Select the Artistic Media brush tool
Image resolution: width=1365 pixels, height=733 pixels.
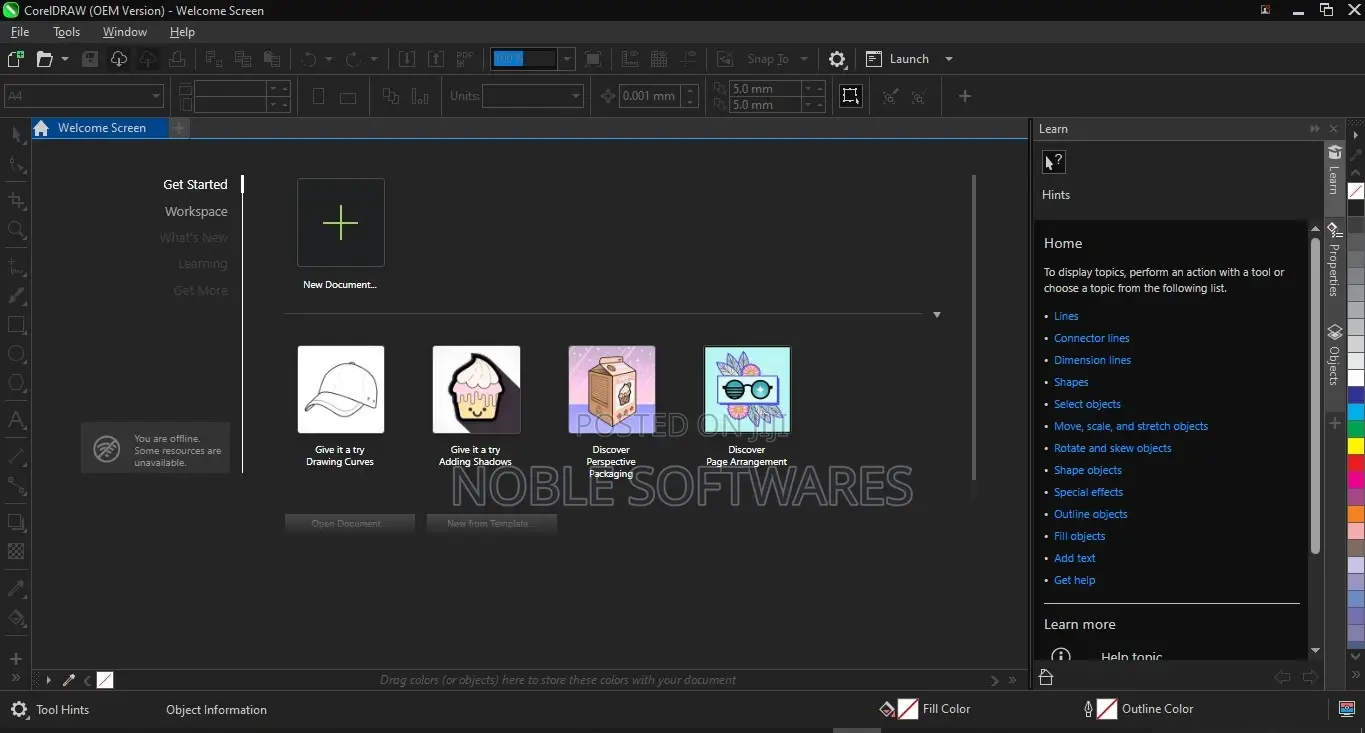pos(16,296)
